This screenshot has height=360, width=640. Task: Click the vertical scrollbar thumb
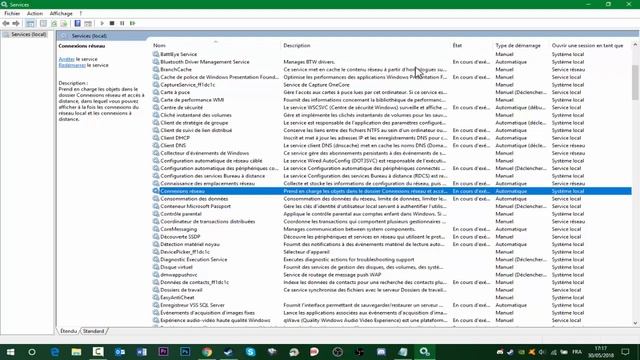click(x=635, y=82)
